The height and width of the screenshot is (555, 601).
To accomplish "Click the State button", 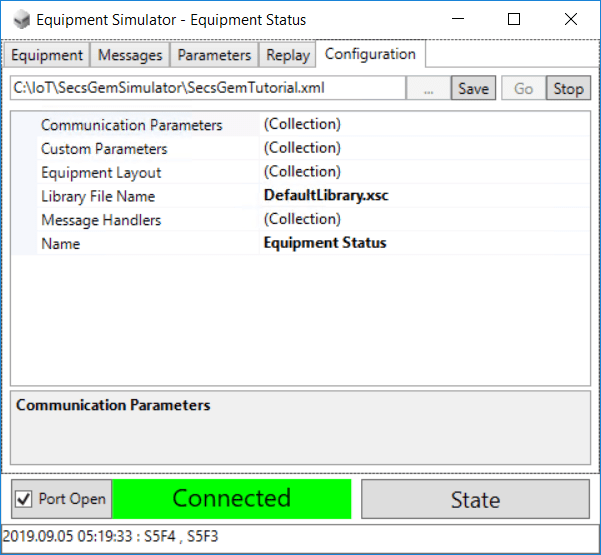I will [x=475, y=499].
